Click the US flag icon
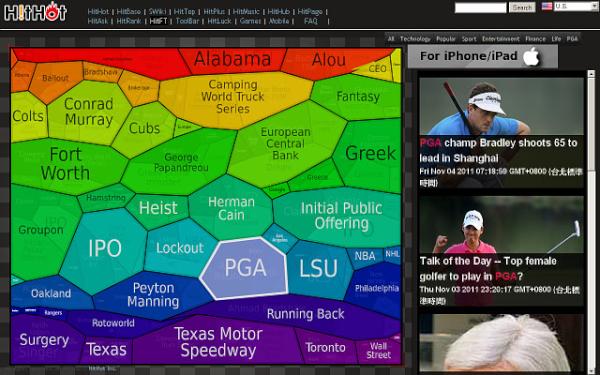 547,6
